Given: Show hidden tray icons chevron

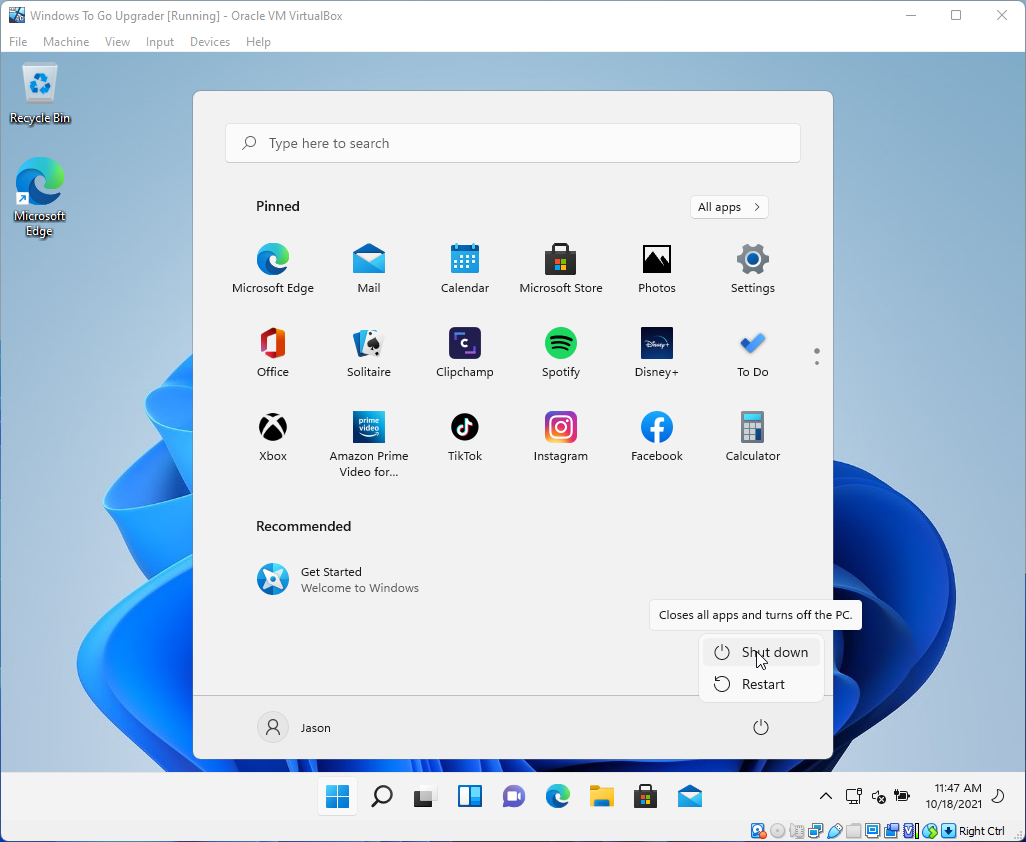Looking at the screenshot, I should pos(826,796).
